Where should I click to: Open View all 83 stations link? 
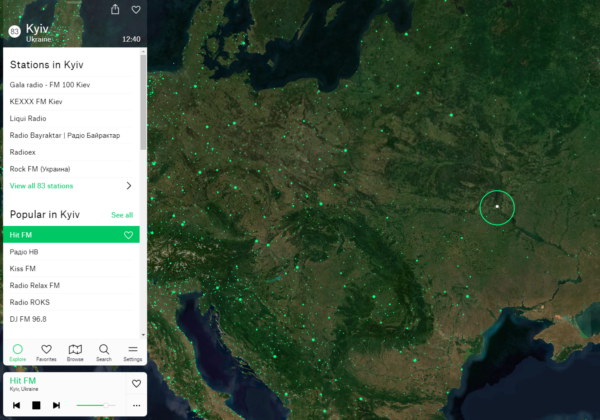coord(41,186)
